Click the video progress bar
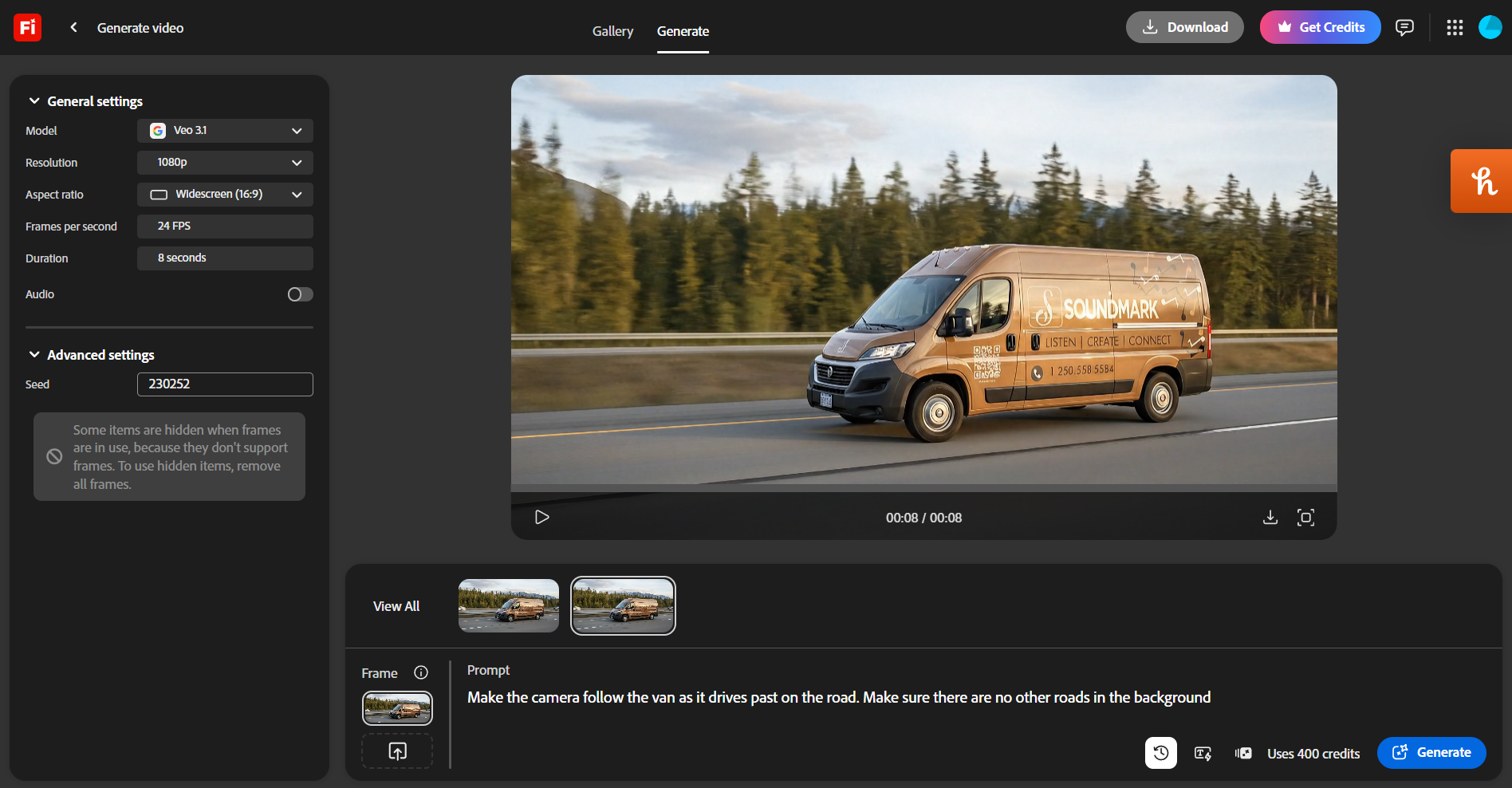Screen dimensions: 1512x788 [923, 488]
